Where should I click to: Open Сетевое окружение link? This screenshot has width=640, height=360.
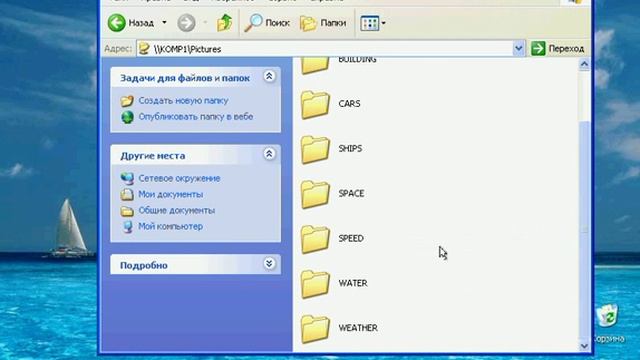pyautogui.click(x=179, y=178)
